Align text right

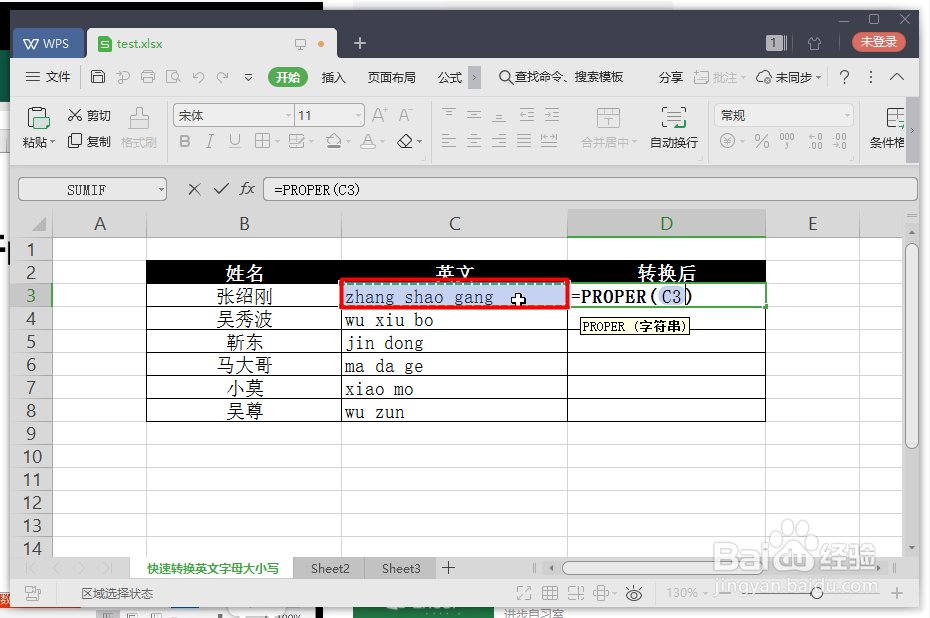pos(499,141)
